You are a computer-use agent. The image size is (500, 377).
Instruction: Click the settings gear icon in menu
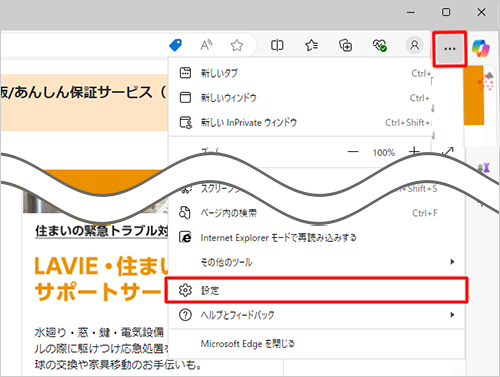[185, 290]
